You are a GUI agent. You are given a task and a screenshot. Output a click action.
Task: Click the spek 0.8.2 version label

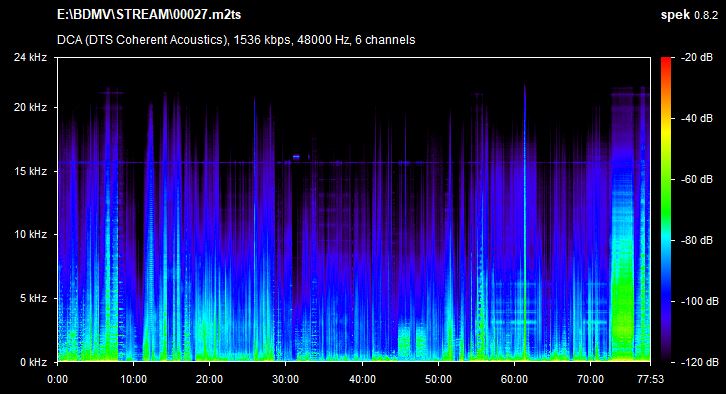coord(689,15)
